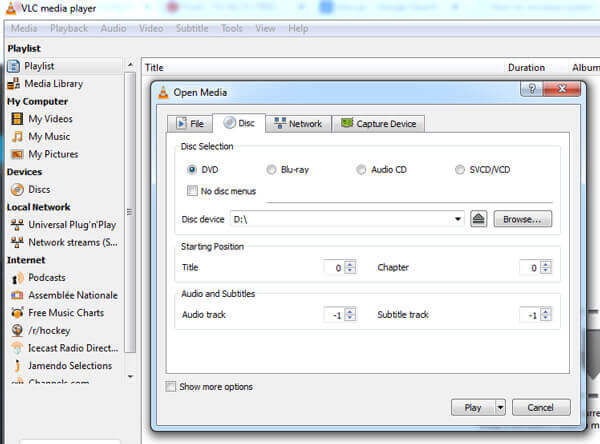
Task: Select the Blu-ray radio button
Action: coord(271,170)
